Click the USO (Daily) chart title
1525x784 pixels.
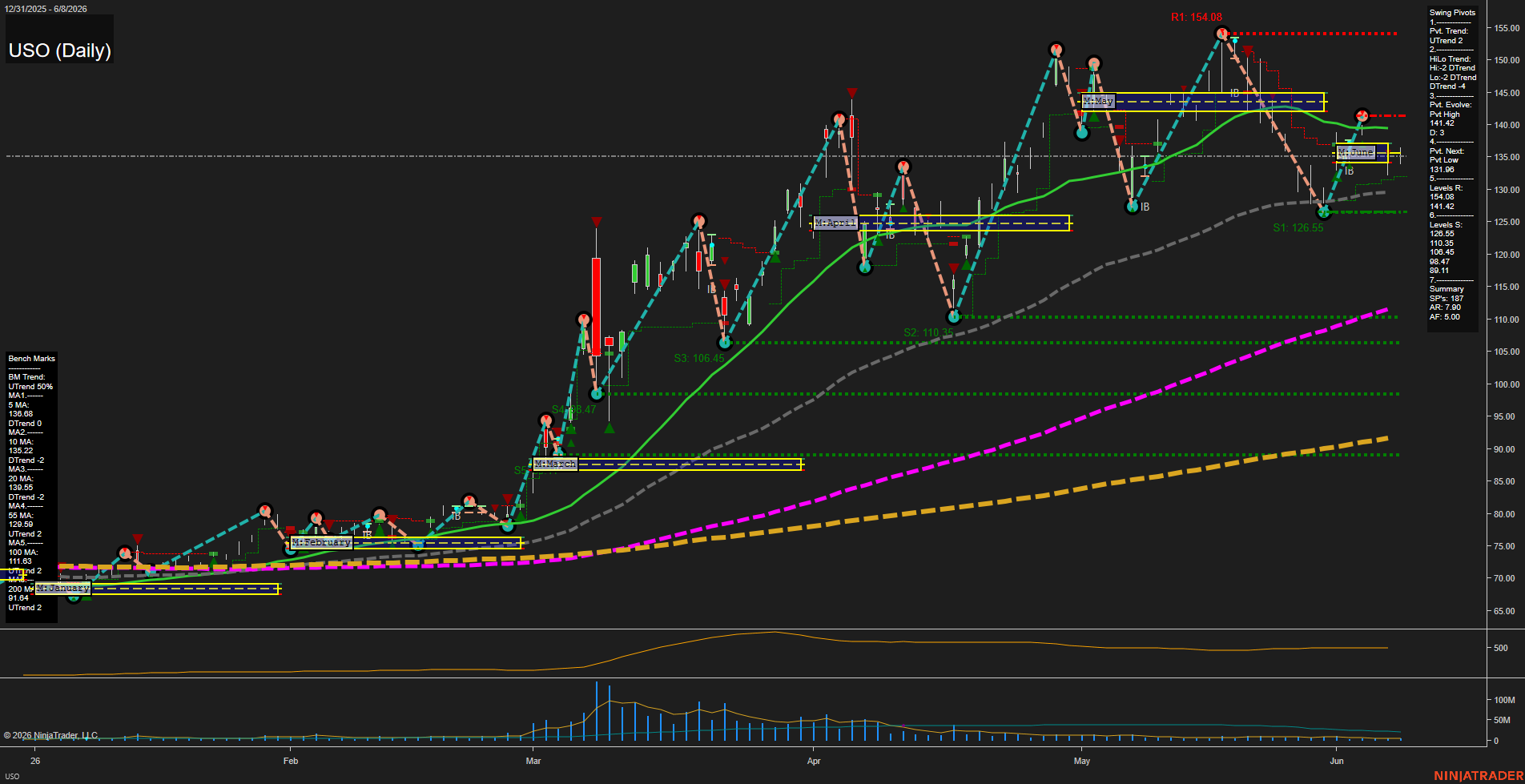click(60, 50)
